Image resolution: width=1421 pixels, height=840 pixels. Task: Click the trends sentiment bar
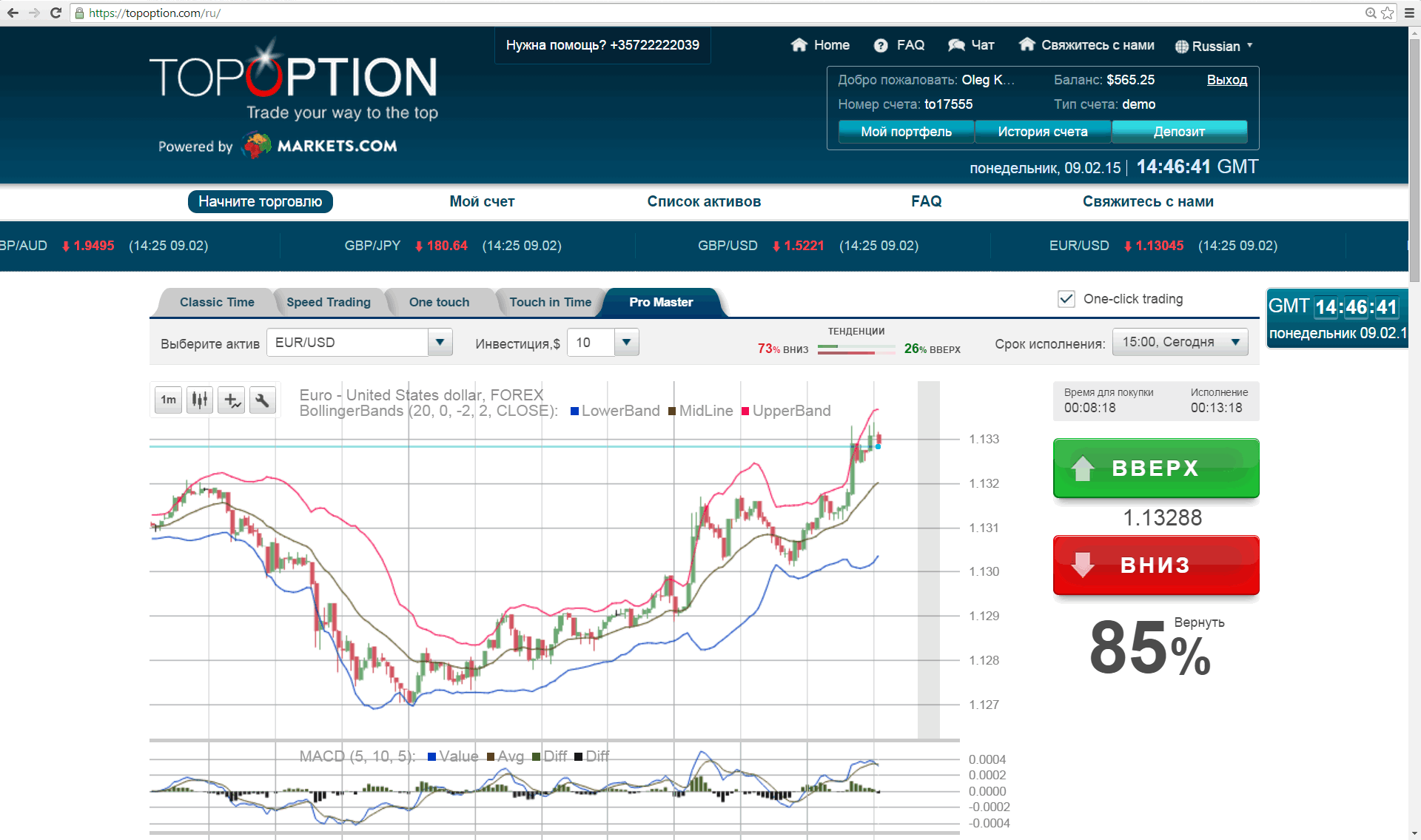856,349
